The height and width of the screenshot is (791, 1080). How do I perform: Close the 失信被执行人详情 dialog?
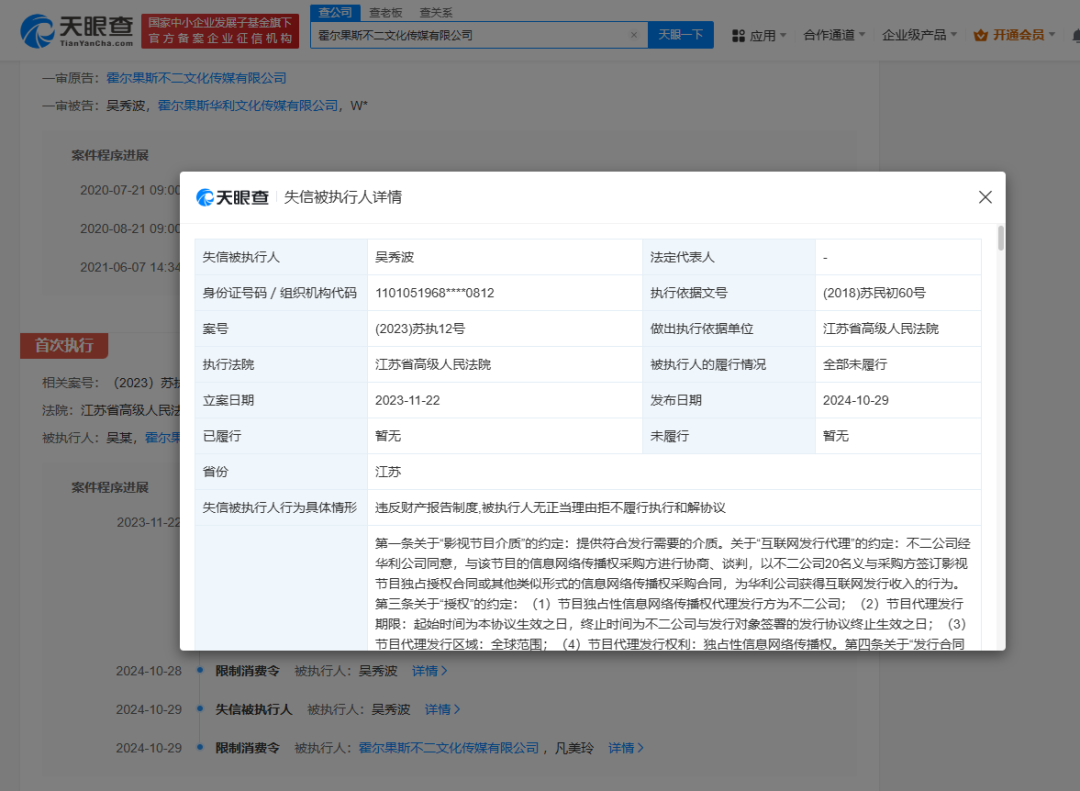985,197
